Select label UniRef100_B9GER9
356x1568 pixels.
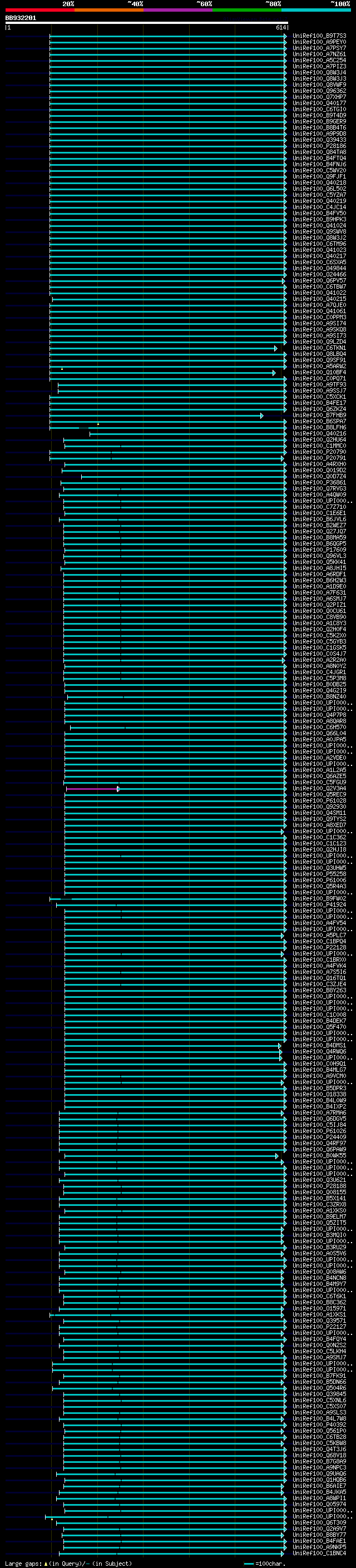pyautogui.click(x=319, y=121)
